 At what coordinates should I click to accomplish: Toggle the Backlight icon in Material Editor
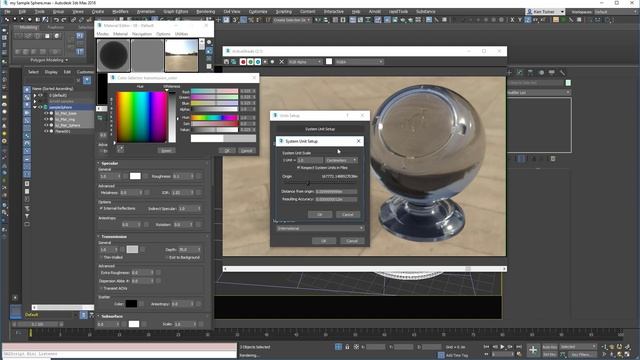[209, 51]
